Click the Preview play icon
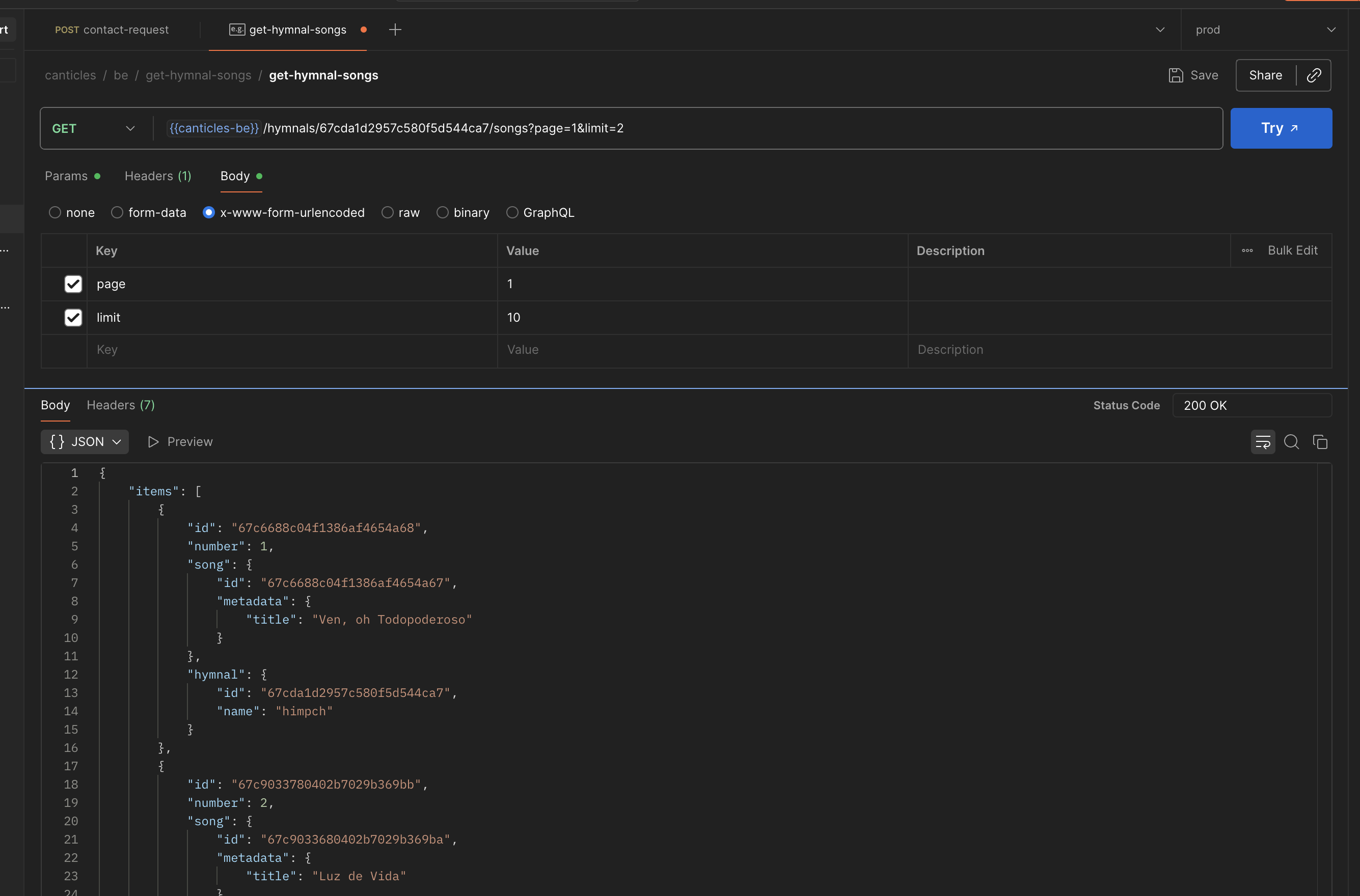This screenshot has width=1360, height=896. pyautogui.click(x=153, y=442)
